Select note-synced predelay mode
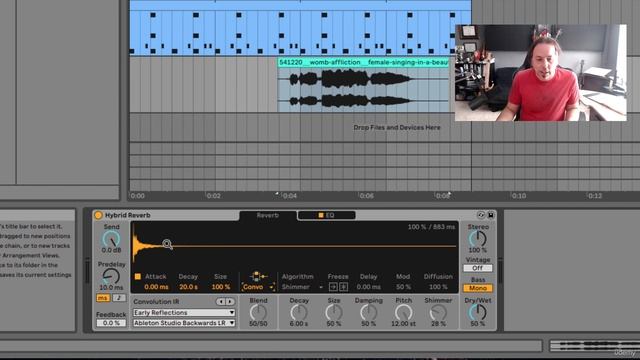640x360 pixels. tap(119, 298)
